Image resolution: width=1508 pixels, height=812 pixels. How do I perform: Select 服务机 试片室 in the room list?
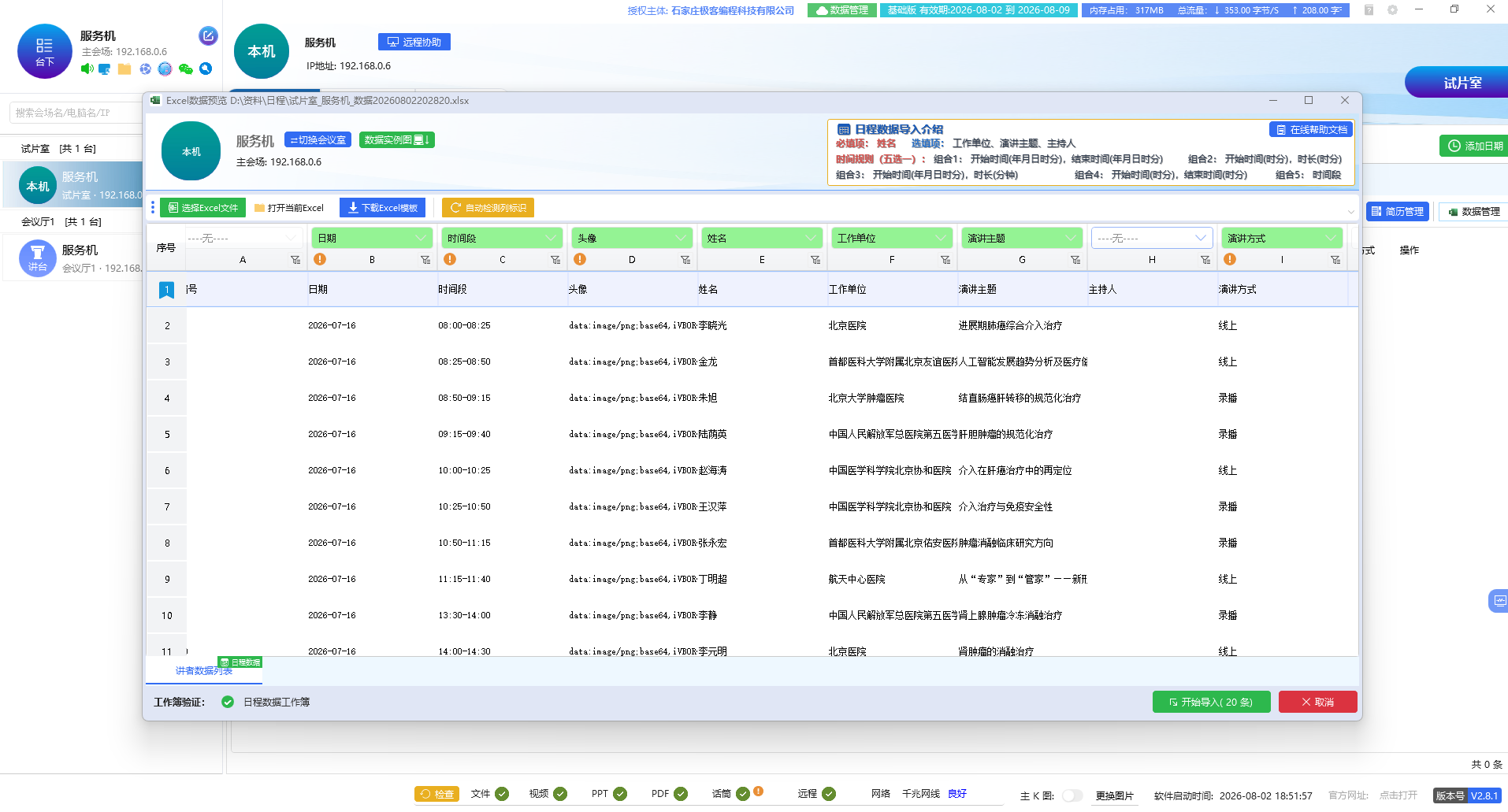coord(74,186)
